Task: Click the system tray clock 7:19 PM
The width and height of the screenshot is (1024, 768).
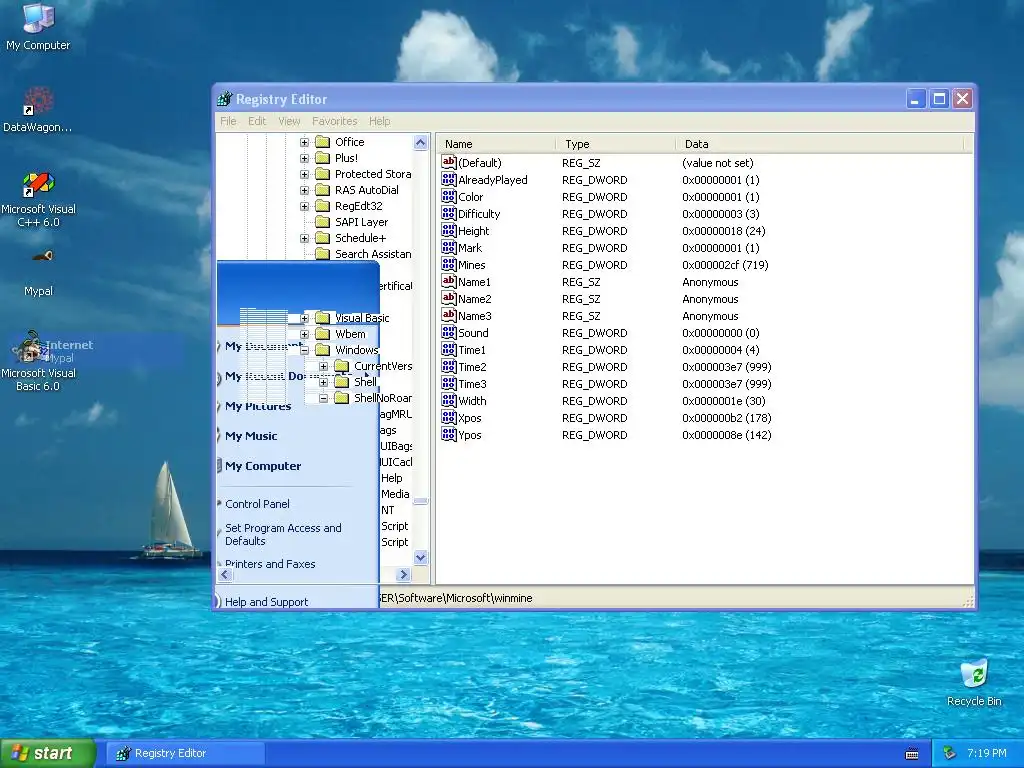Action: pos(987,753)
